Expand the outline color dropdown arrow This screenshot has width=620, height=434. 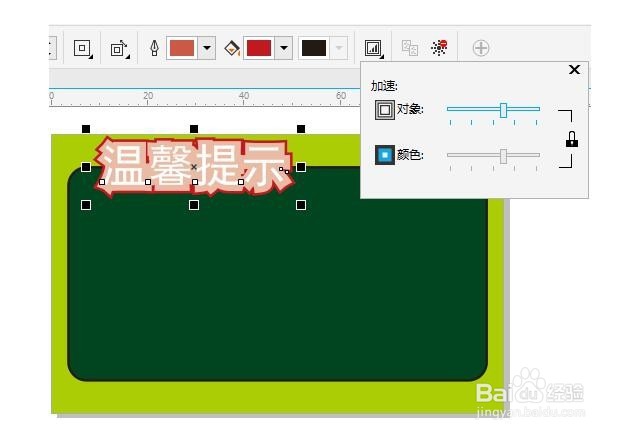pos(206,48)
